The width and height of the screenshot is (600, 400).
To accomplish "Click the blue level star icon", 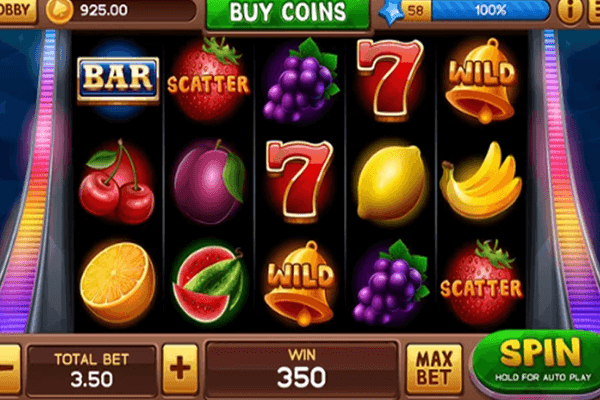I will tap(392, 12).
